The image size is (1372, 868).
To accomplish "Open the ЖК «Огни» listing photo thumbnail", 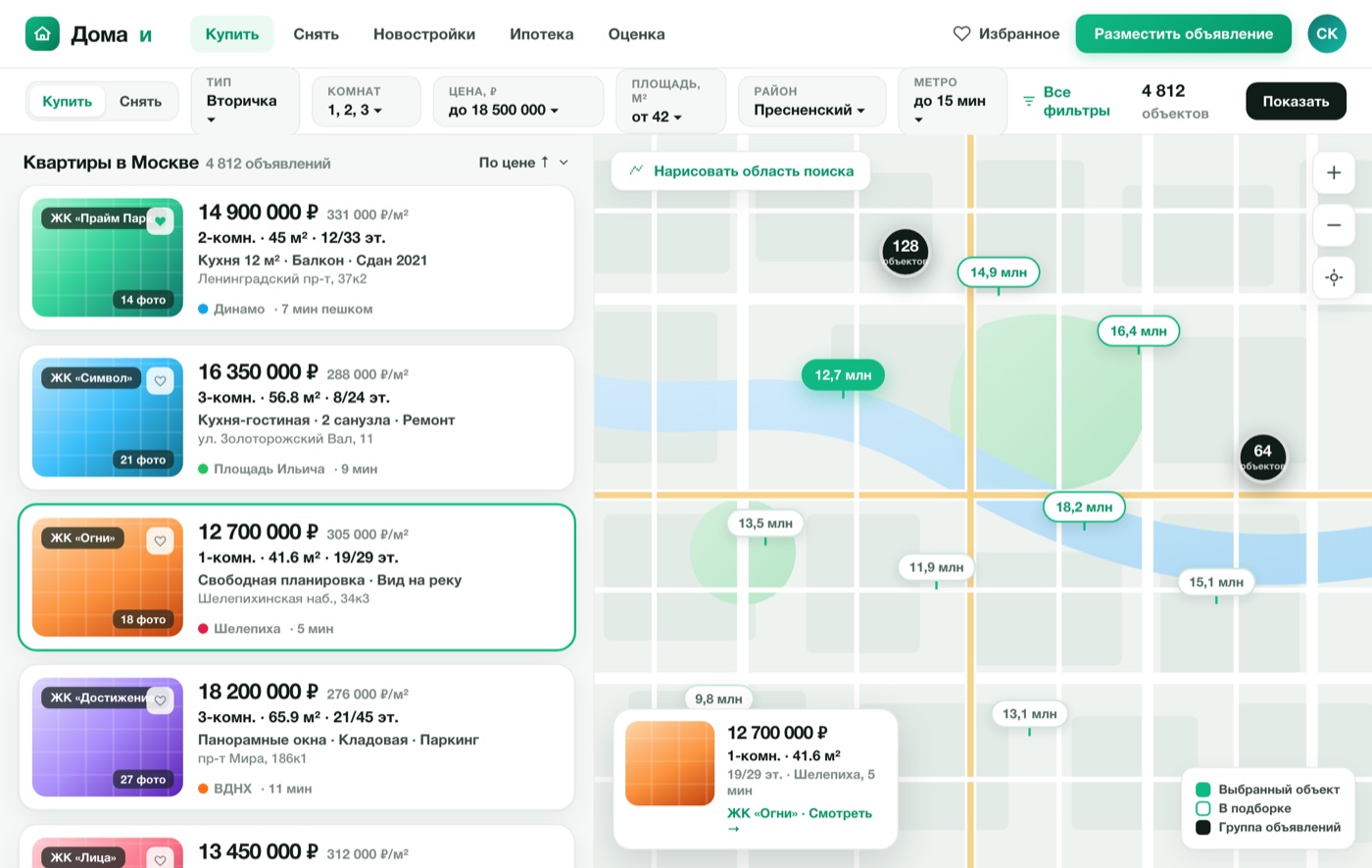I will click(108, 577).
